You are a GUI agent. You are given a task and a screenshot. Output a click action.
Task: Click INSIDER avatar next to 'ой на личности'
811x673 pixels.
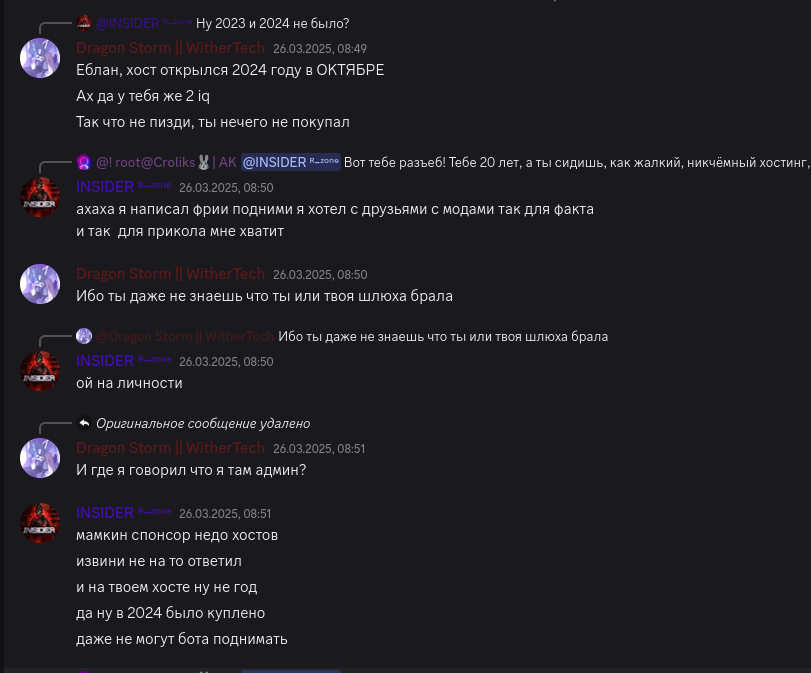(x=40, y=371)
